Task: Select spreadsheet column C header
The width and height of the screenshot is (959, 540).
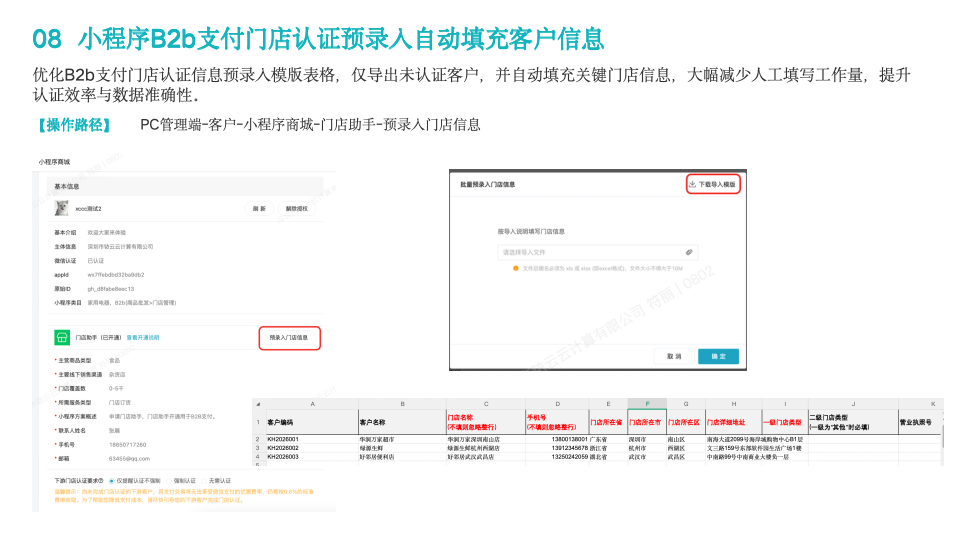Action: point(486,404)
